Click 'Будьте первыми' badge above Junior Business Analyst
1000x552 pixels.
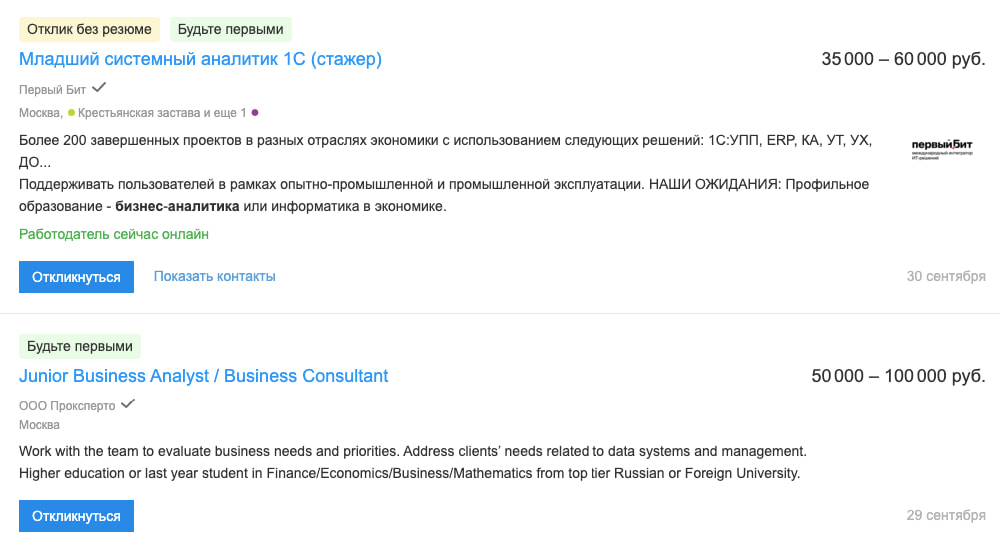(80, 347)
